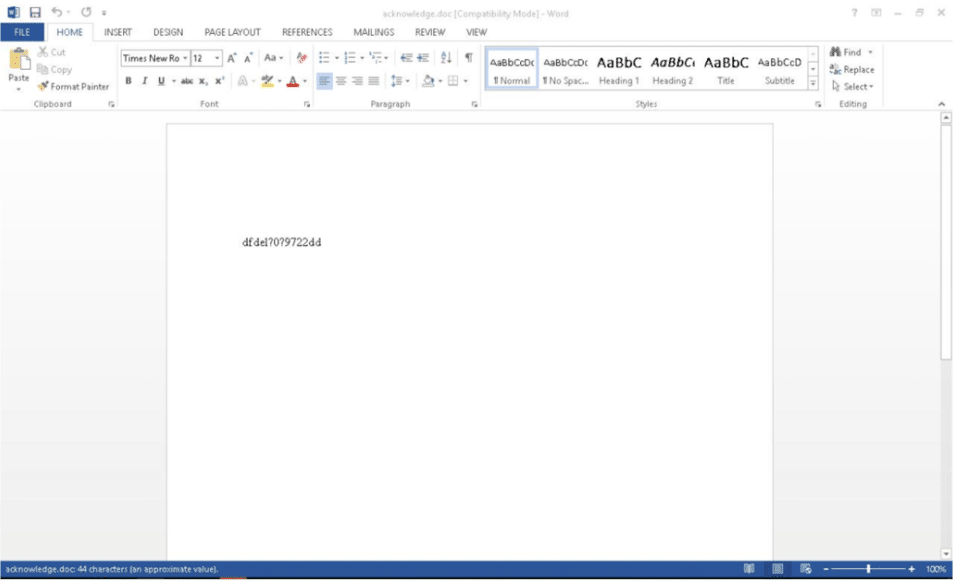Expand the bullets list dropdown
This screenshot has width=953, height=582.
tap(337, 58)
